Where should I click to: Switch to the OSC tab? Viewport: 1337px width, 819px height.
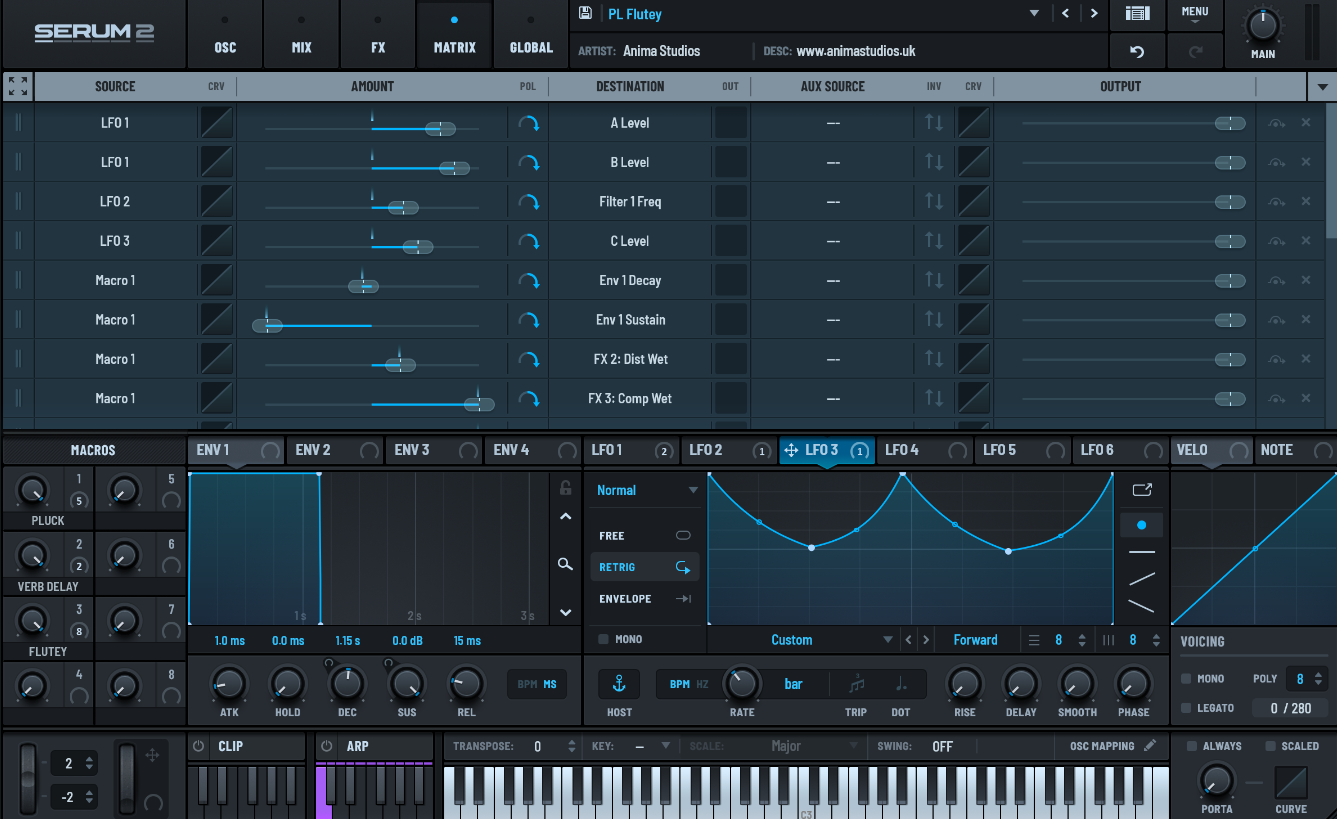(225, 34)
